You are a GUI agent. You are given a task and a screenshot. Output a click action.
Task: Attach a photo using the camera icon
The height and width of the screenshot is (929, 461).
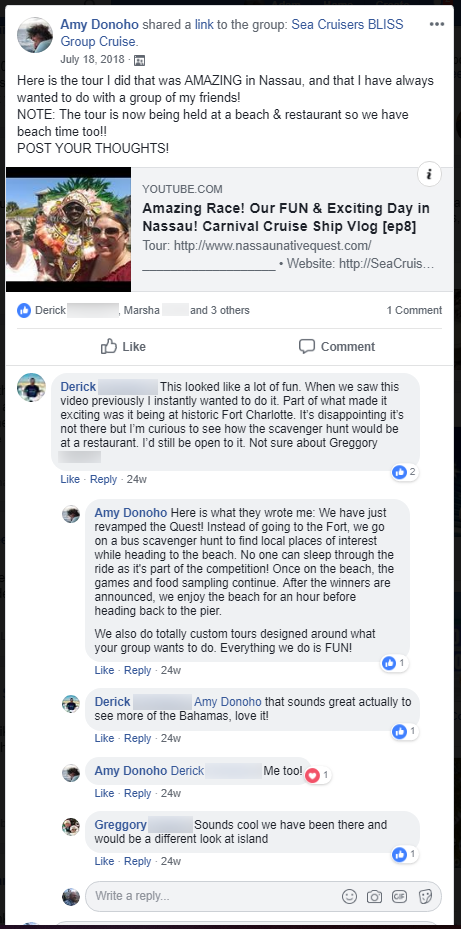(374, 896)
